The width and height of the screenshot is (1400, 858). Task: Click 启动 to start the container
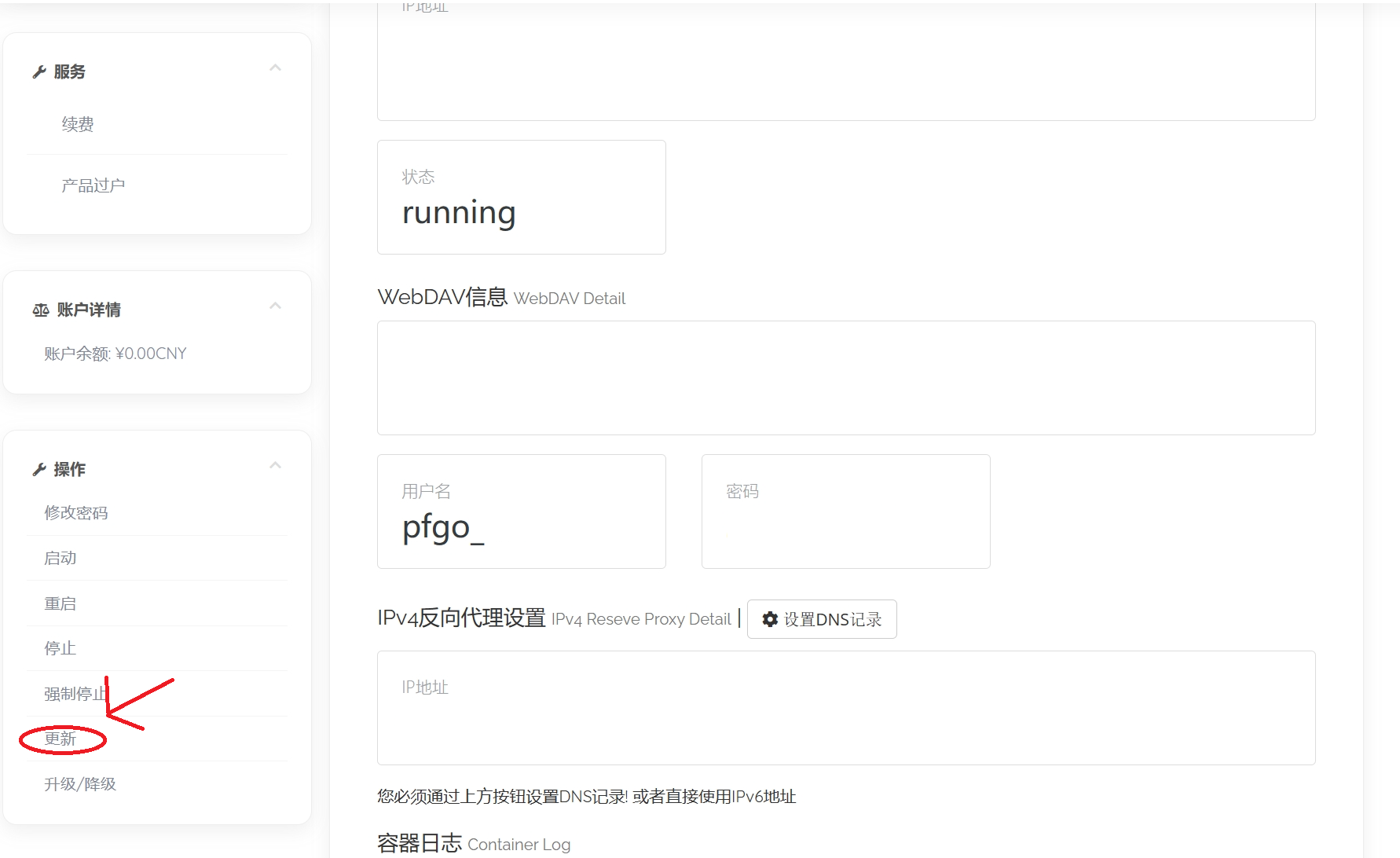click(60, 558)
